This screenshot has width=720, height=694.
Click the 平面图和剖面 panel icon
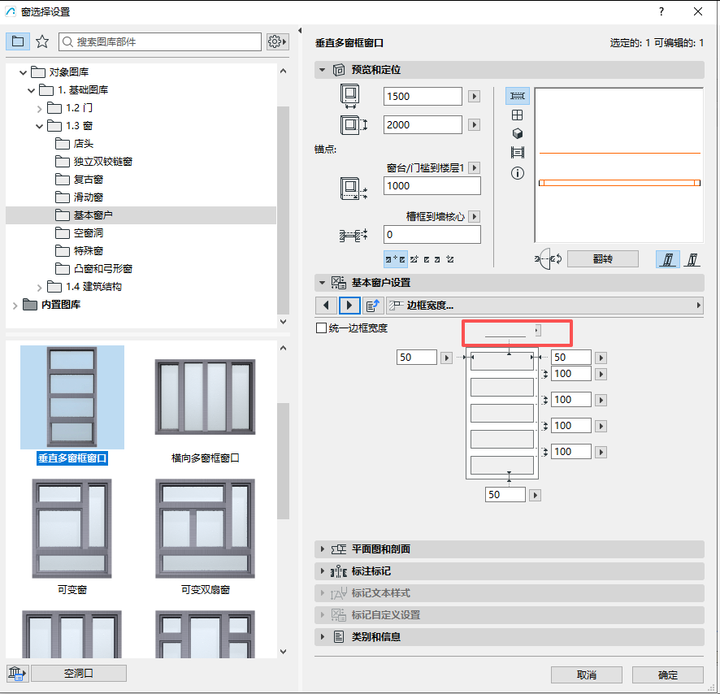[339, 549]
